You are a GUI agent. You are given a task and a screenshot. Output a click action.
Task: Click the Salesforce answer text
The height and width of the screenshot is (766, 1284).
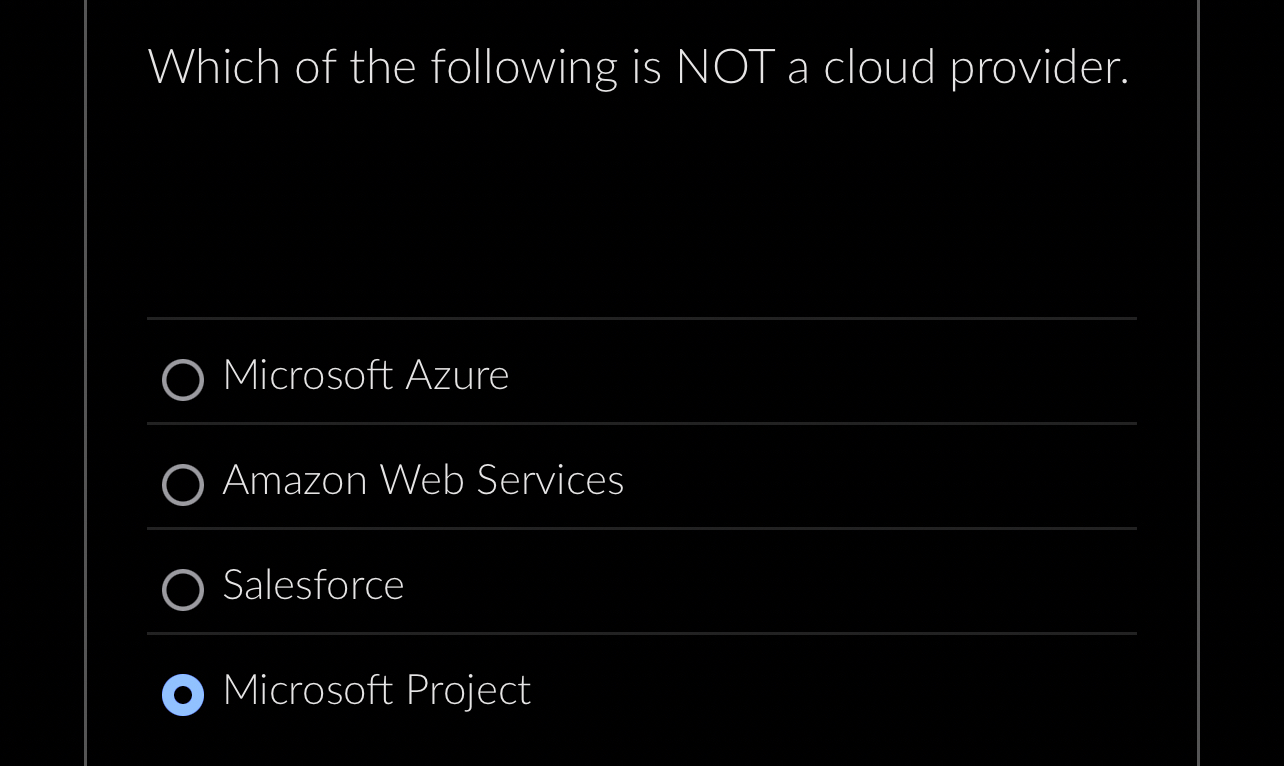pyautogui.click(x=313, y=587)
